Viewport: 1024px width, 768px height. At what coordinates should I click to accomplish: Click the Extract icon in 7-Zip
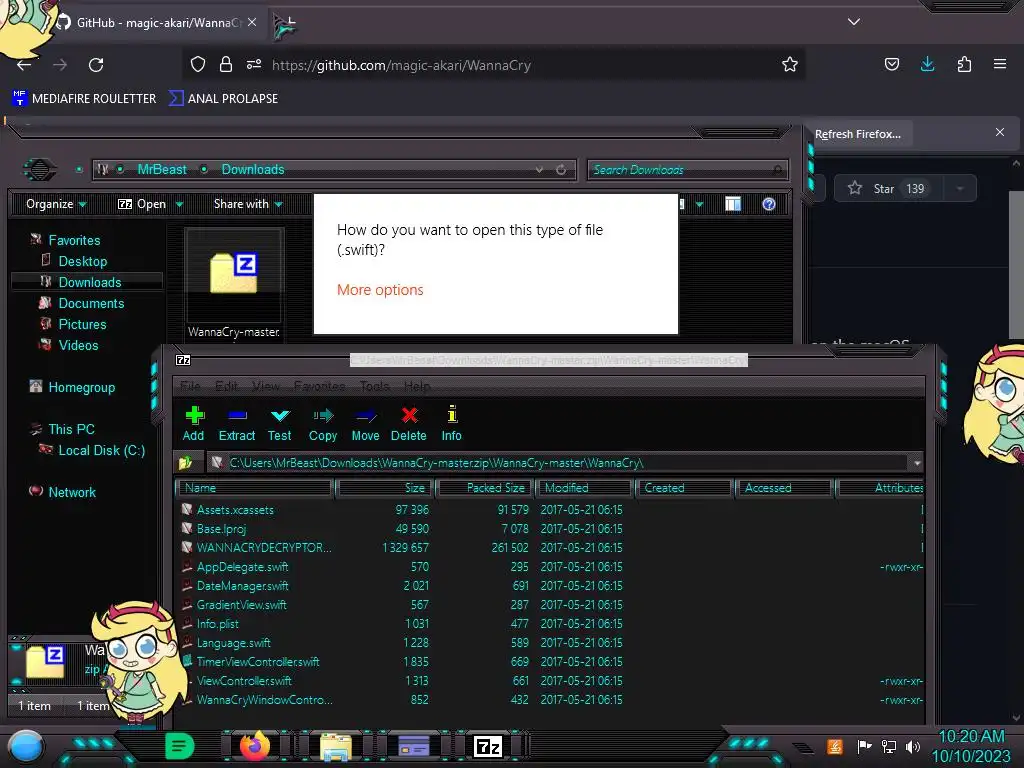coord(236,415)
